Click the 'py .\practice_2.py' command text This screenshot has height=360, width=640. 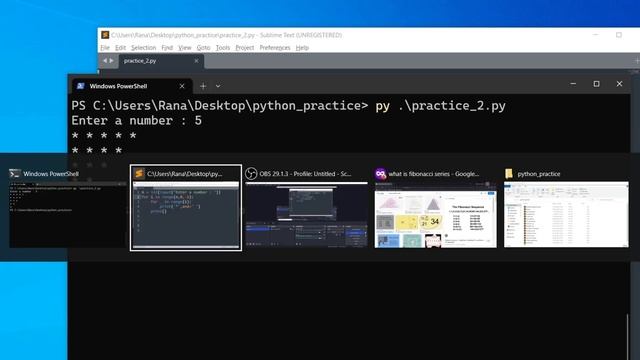440,106
